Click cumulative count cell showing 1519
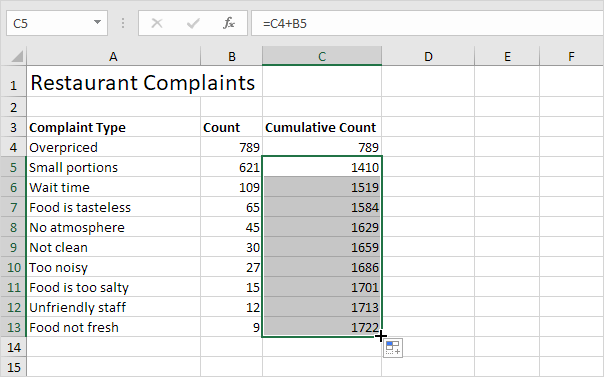 322,187
